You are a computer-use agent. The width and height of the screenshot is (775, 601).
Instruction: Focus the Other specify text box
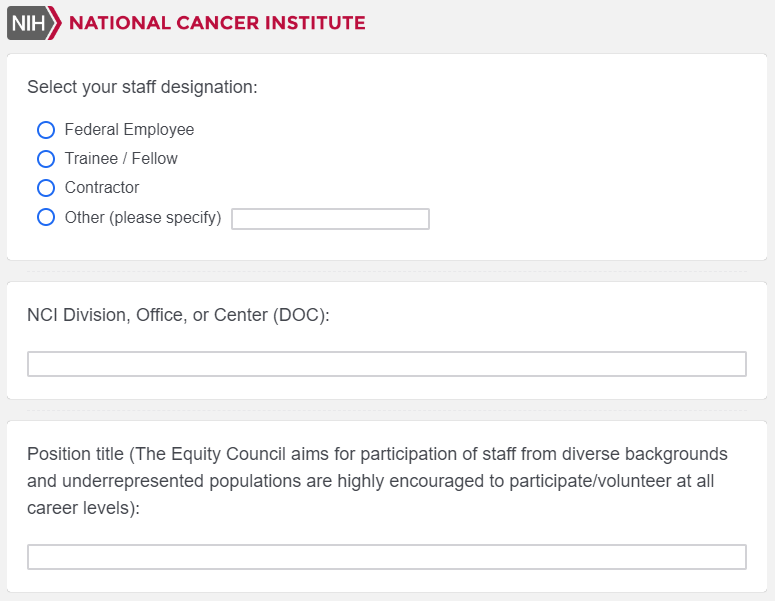(330, 219)
